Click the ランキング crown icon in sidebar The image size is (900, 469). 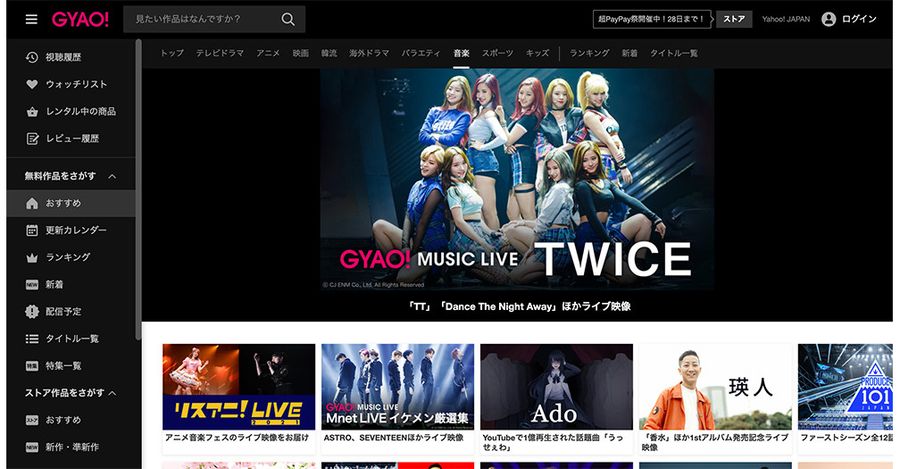pos(32,258)
